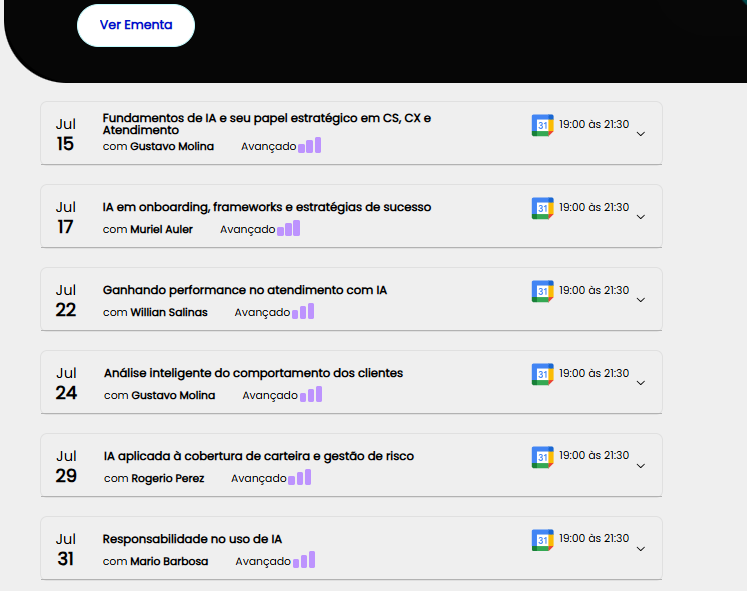The height and width of the screenshot is (591, 747).
Task: Click the Ver Ementa button
Action: click(x=136, y=25)
